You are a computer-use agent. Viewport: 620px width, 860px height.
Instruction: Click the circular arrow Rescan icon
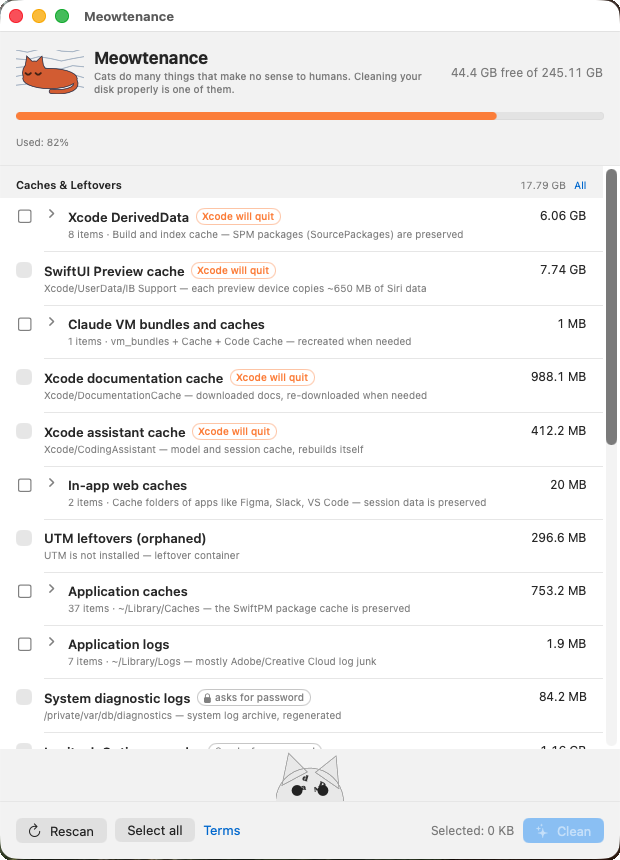35,831
